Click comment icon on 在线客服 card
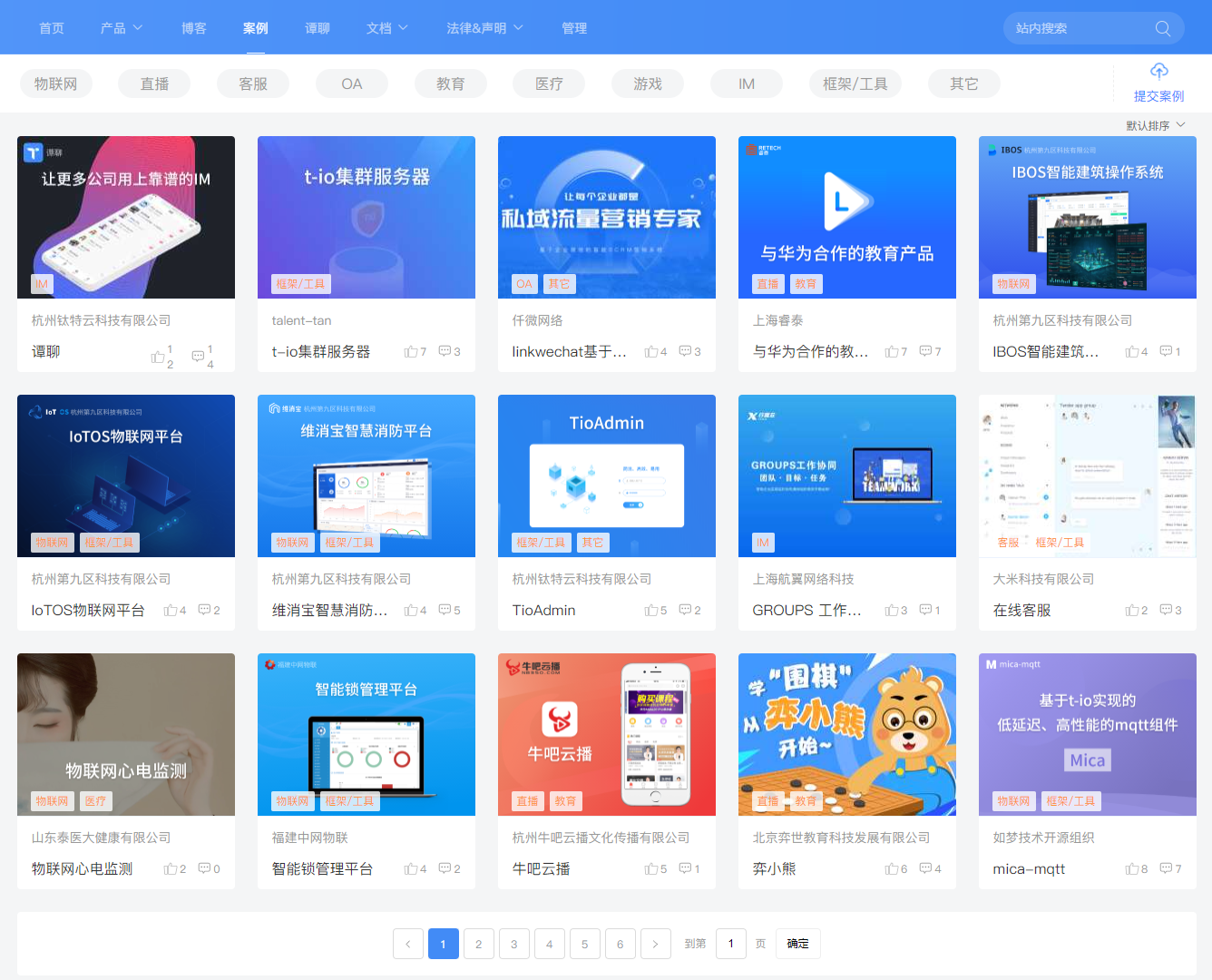Viewport: 1212px width, 980px height. click(1166, 610)
